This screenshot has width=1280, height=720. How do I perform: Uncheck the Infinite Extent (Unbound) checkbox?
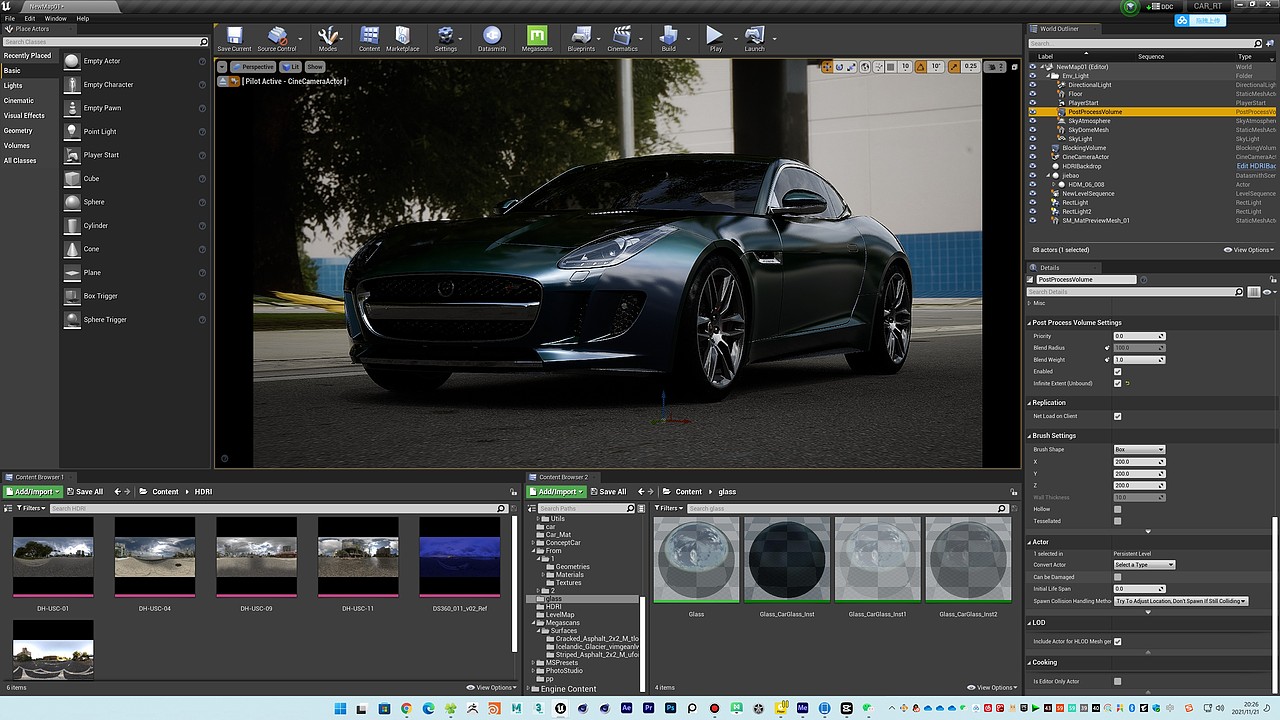point(1117,383)
